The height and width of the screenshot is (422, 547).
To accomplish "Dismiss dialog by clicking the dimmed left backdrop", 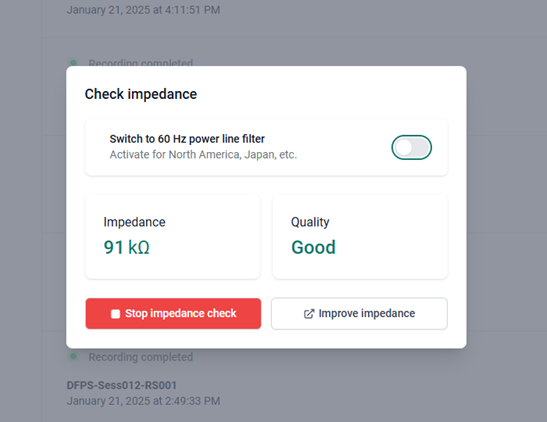I will (31, 209).
